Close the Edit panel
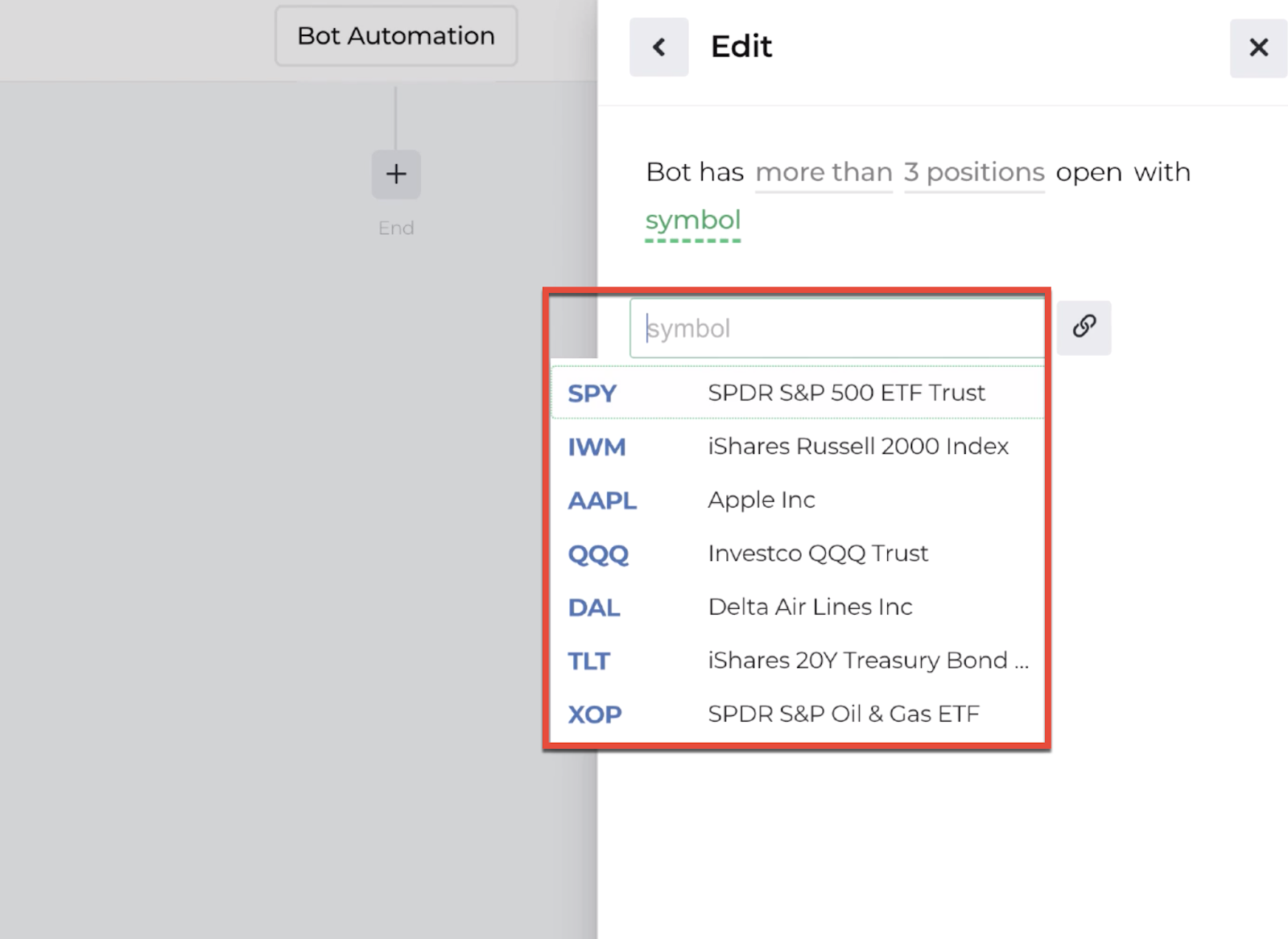The image size is (1288, 939). point(1258,47)
